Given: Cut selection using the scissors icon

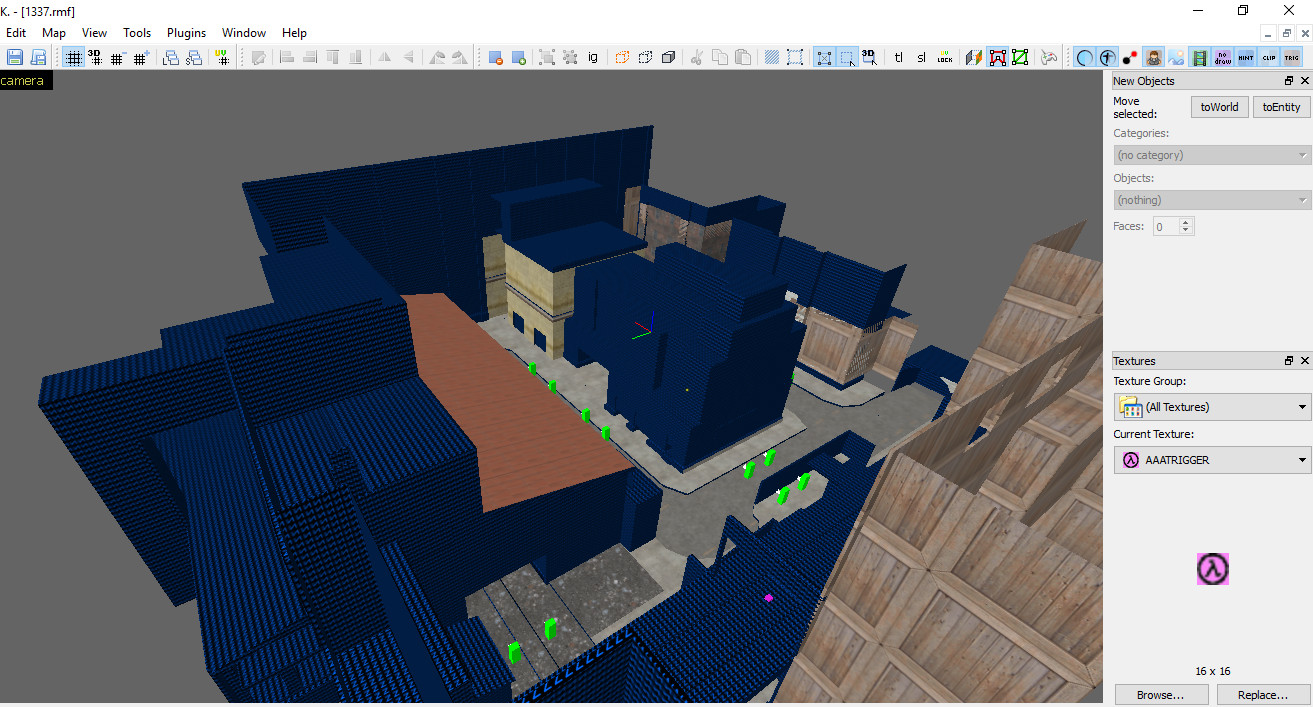Looking at the screenshot, I should (697, 57).
